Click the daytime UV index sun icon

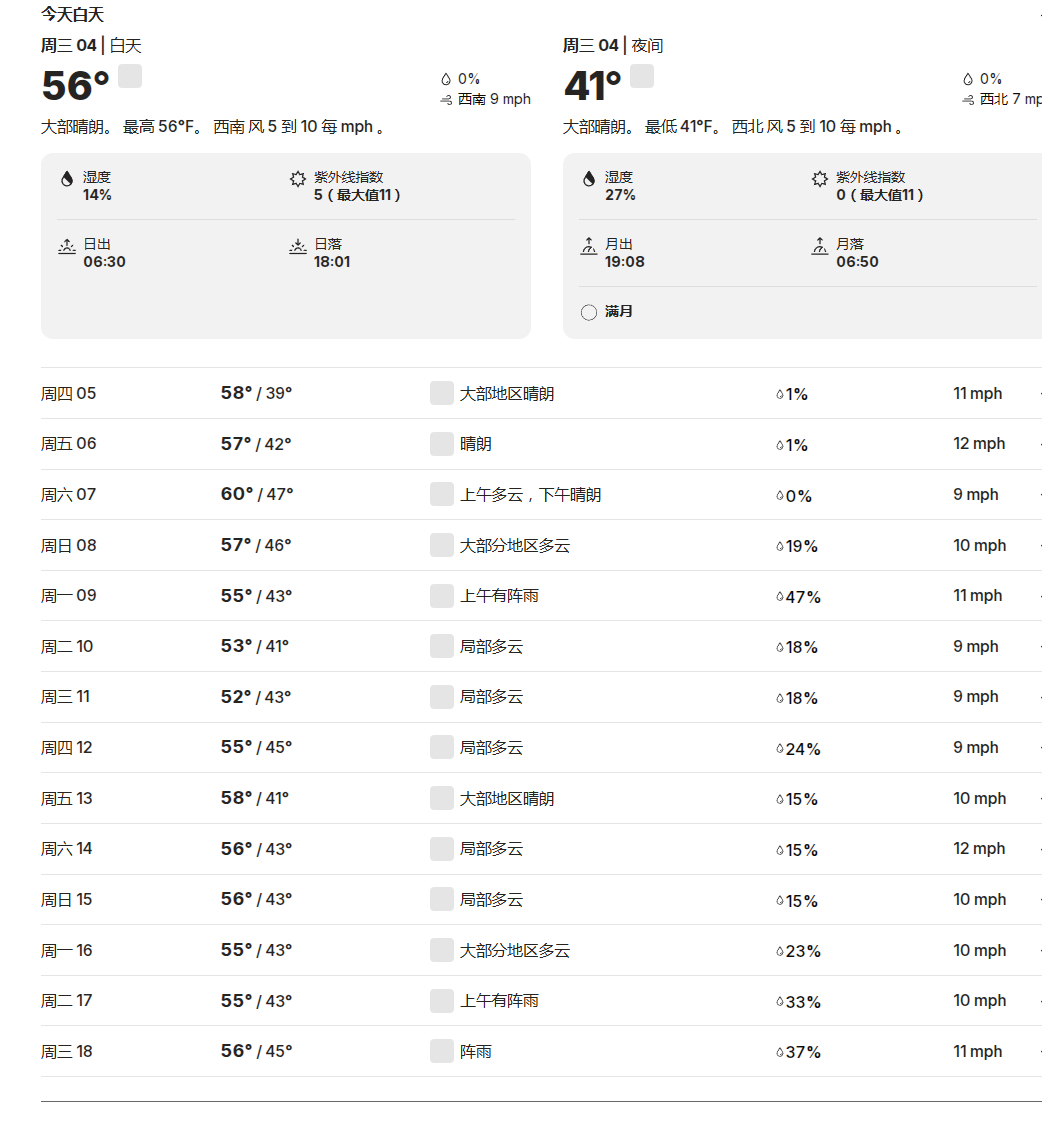(x=298, y=179)
